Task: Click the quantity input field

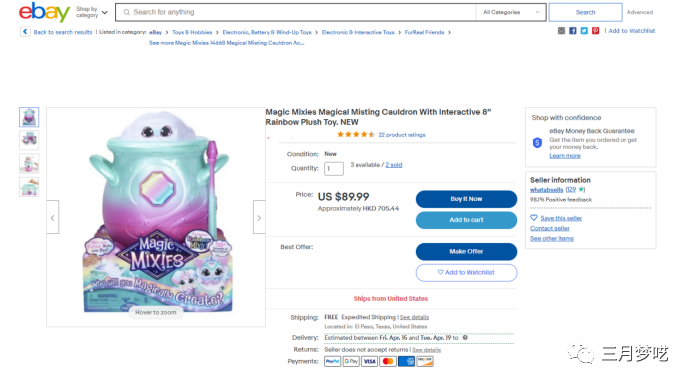Action: (334, 168)
